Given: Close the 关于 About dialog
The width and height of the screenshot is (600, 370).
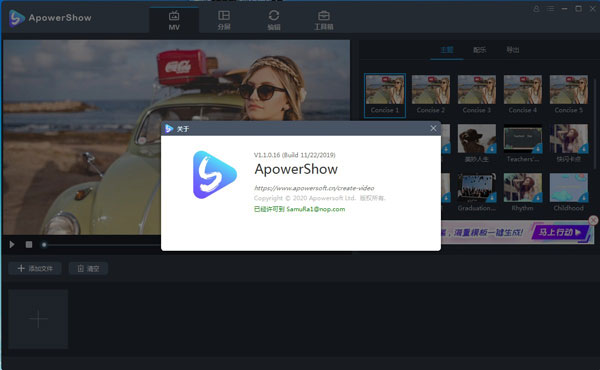Looking at the screenshot, I should click(433, 129).
